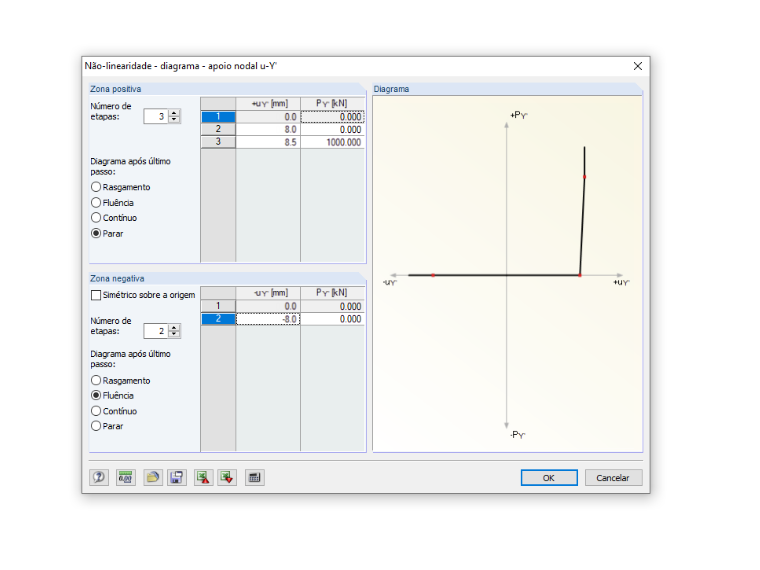
Task: Decrease Número de etapas in Zona positiva
Action: coord(174,120)
